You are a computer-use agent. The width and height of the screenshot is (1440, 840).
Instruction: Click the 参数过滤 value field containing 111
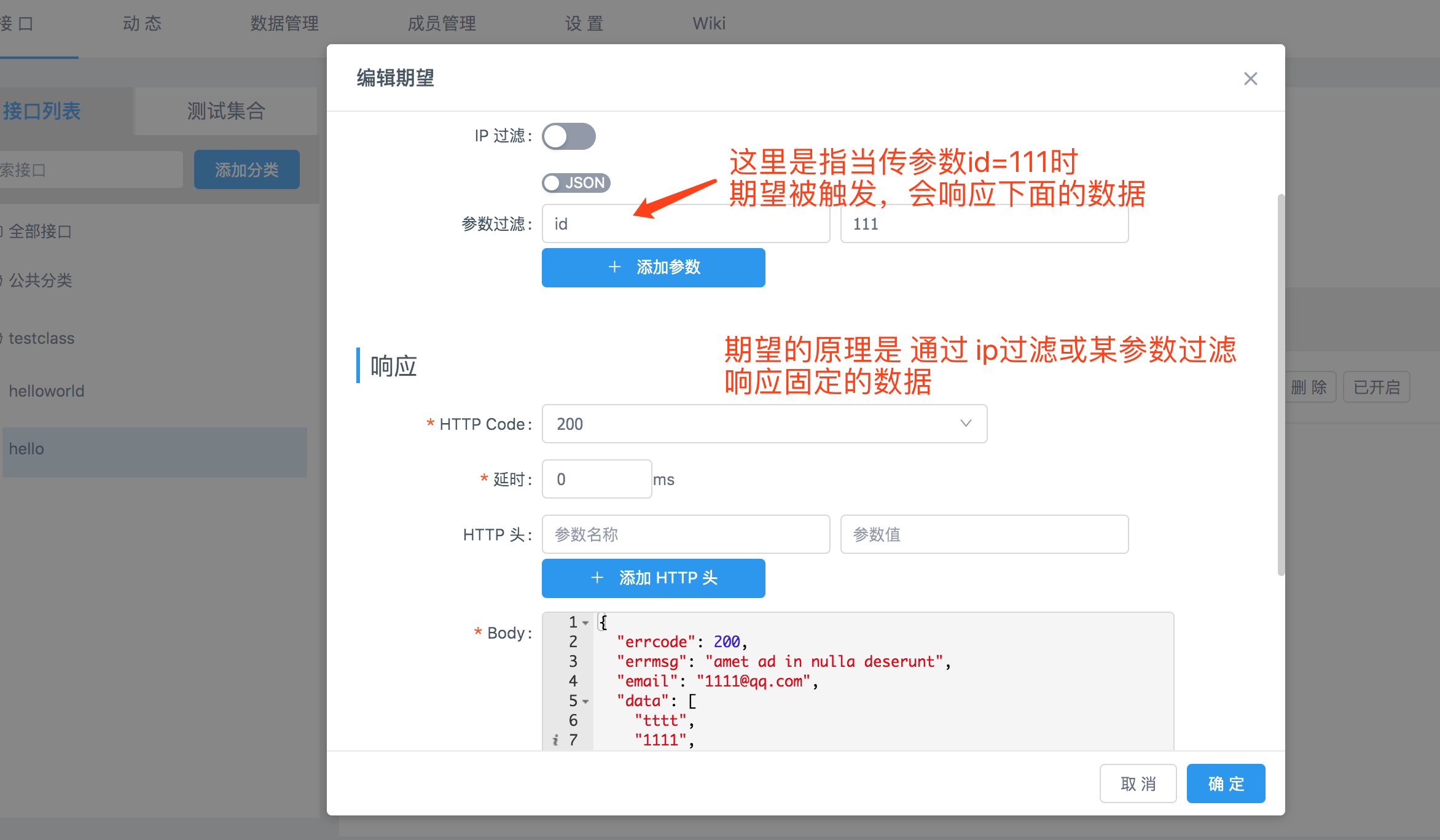(984, 224)
